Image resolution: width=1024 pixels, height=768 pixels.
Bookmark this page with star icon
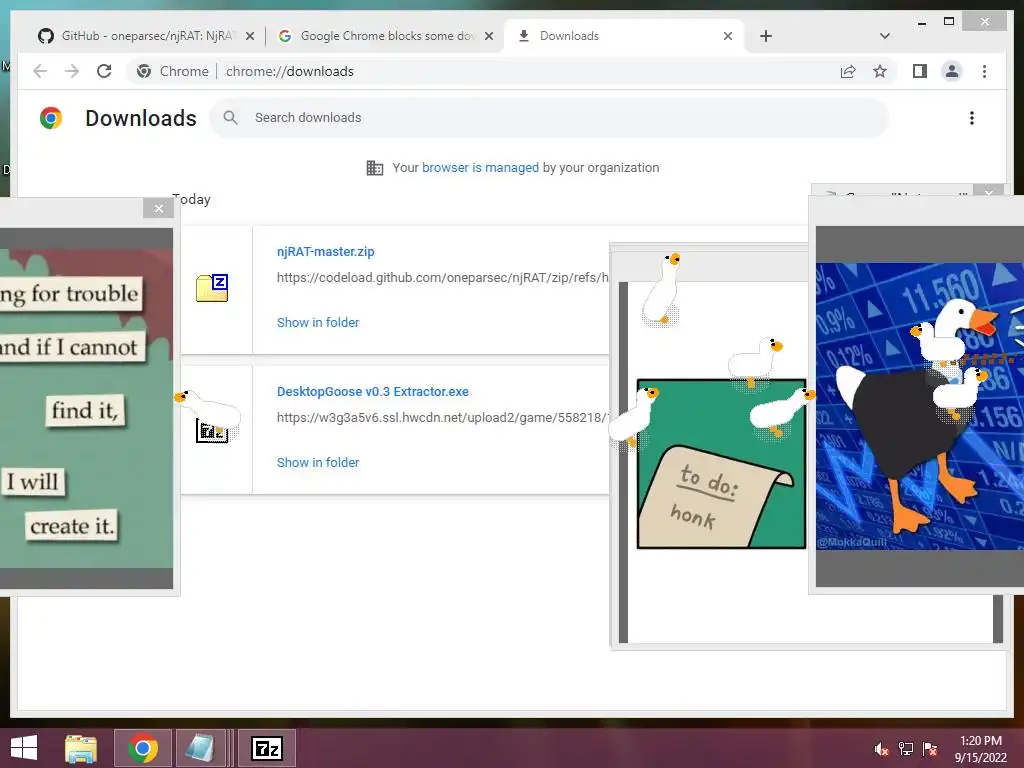click(x=880, y=71)
